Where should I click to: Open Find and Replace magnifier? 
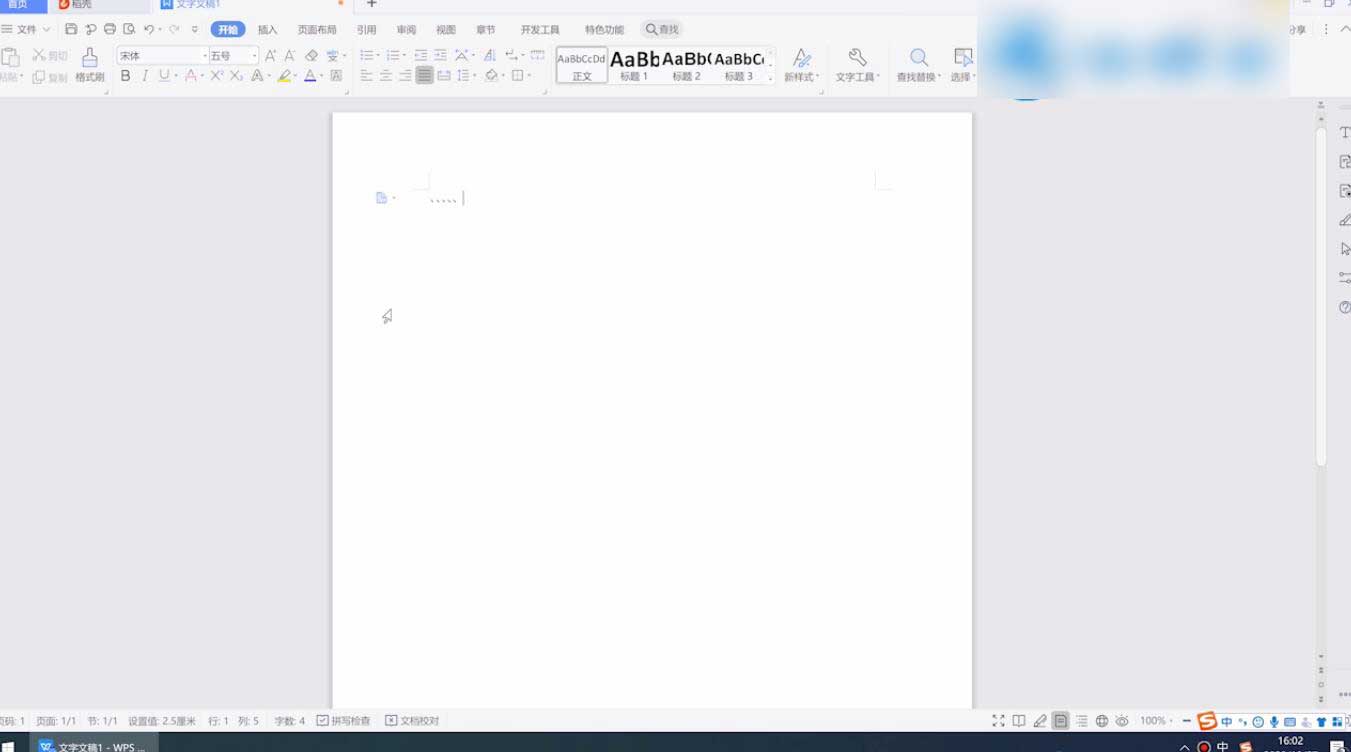point(918,64)
